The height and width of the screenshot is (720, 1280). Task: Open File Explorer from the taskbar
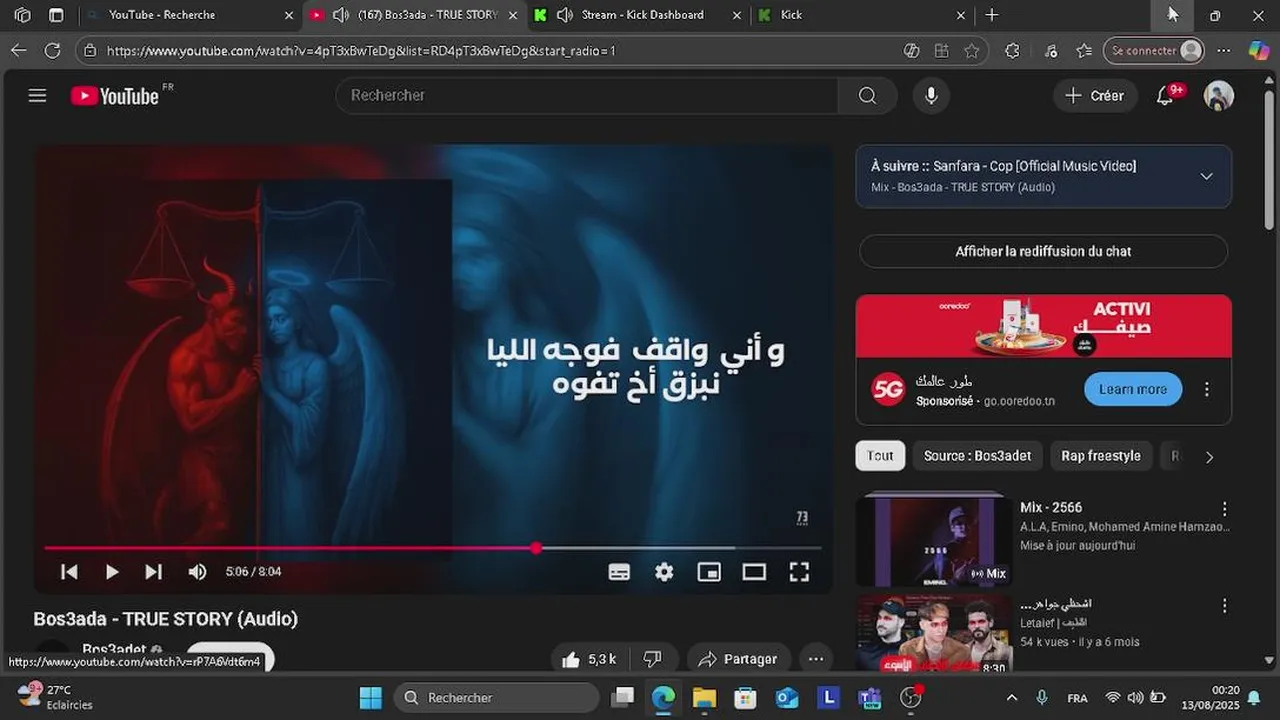[x=704, y=698]
